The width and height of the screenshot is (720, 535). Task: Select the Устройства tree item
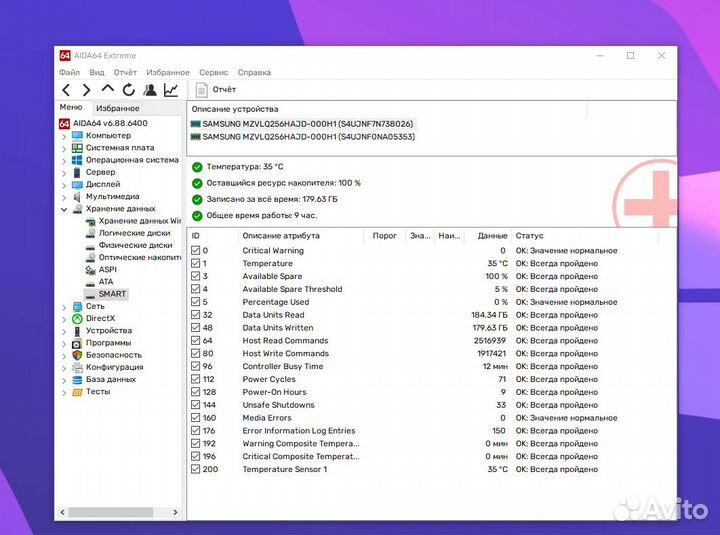(102, 330)
